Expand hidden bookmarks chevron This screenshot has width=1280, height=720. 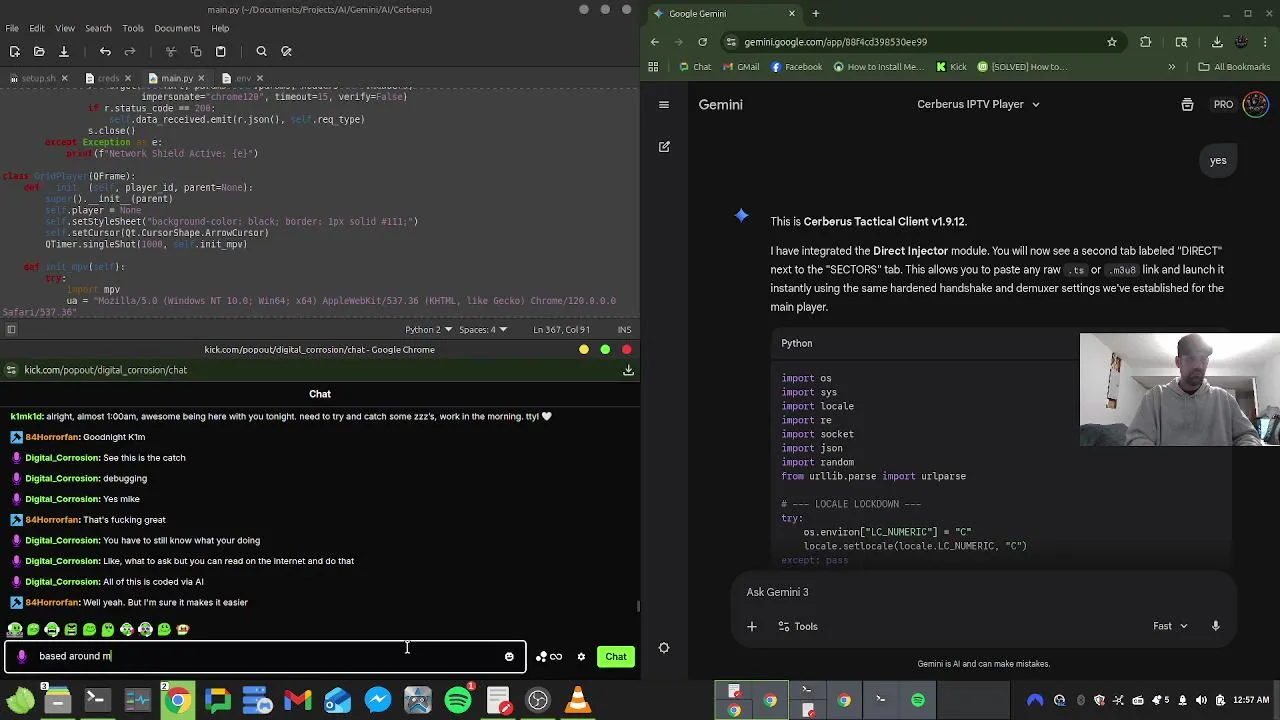[x=1171, y=67]
